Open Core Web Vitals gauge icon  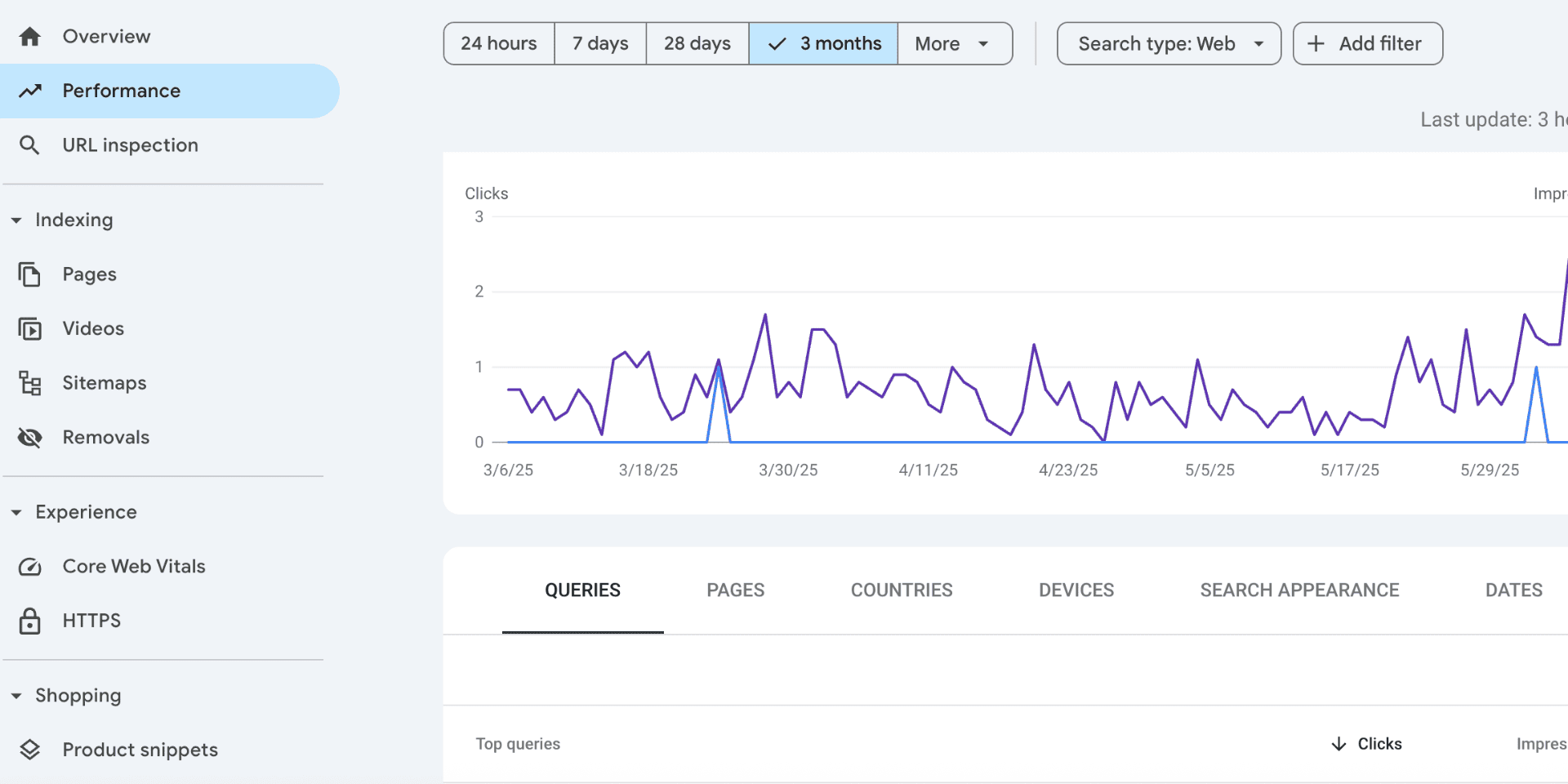coord(30,567)
